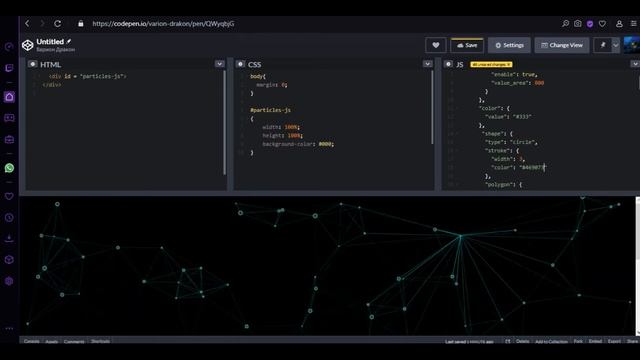The image size is (640, 360).
Task: Pin the pen with the pin icon
Action: (603, 45)
